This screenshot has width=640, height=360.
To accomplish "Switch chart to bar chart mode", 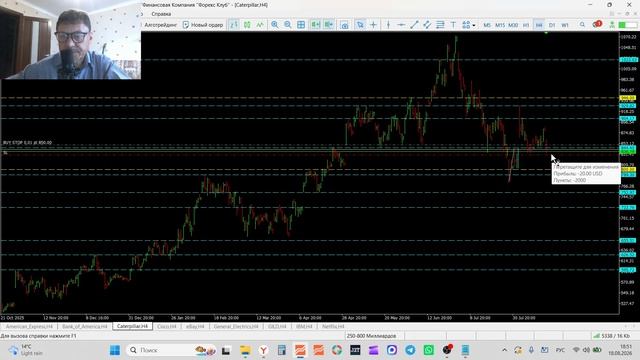I will pyautogui.click(x=234, y=25).
